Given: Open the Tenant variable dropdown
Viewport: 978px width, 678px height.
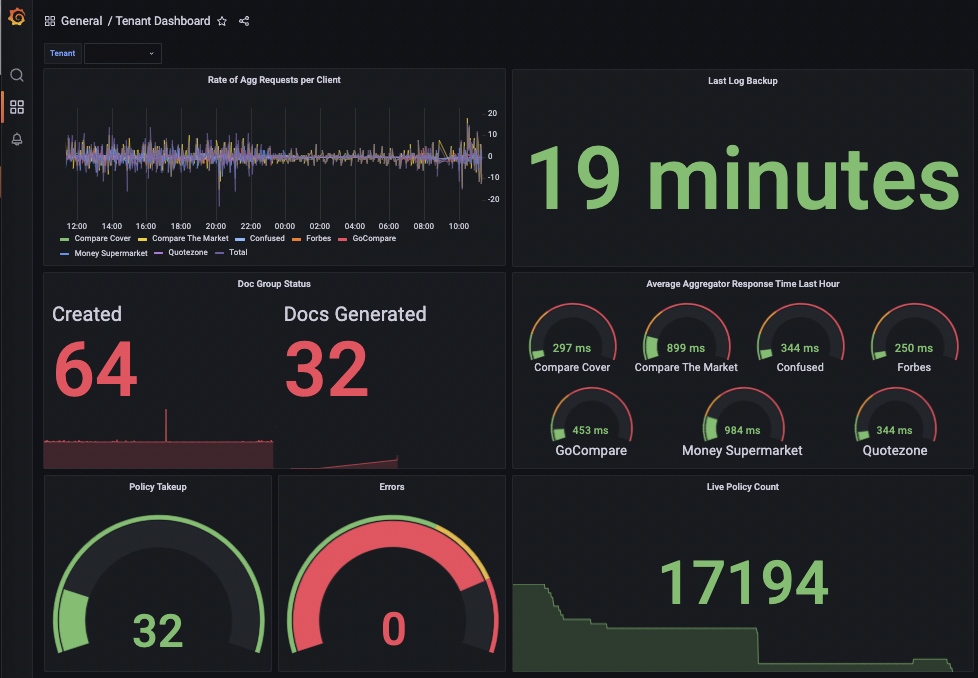Looking at the screenshot, I should tap(123, 54).
